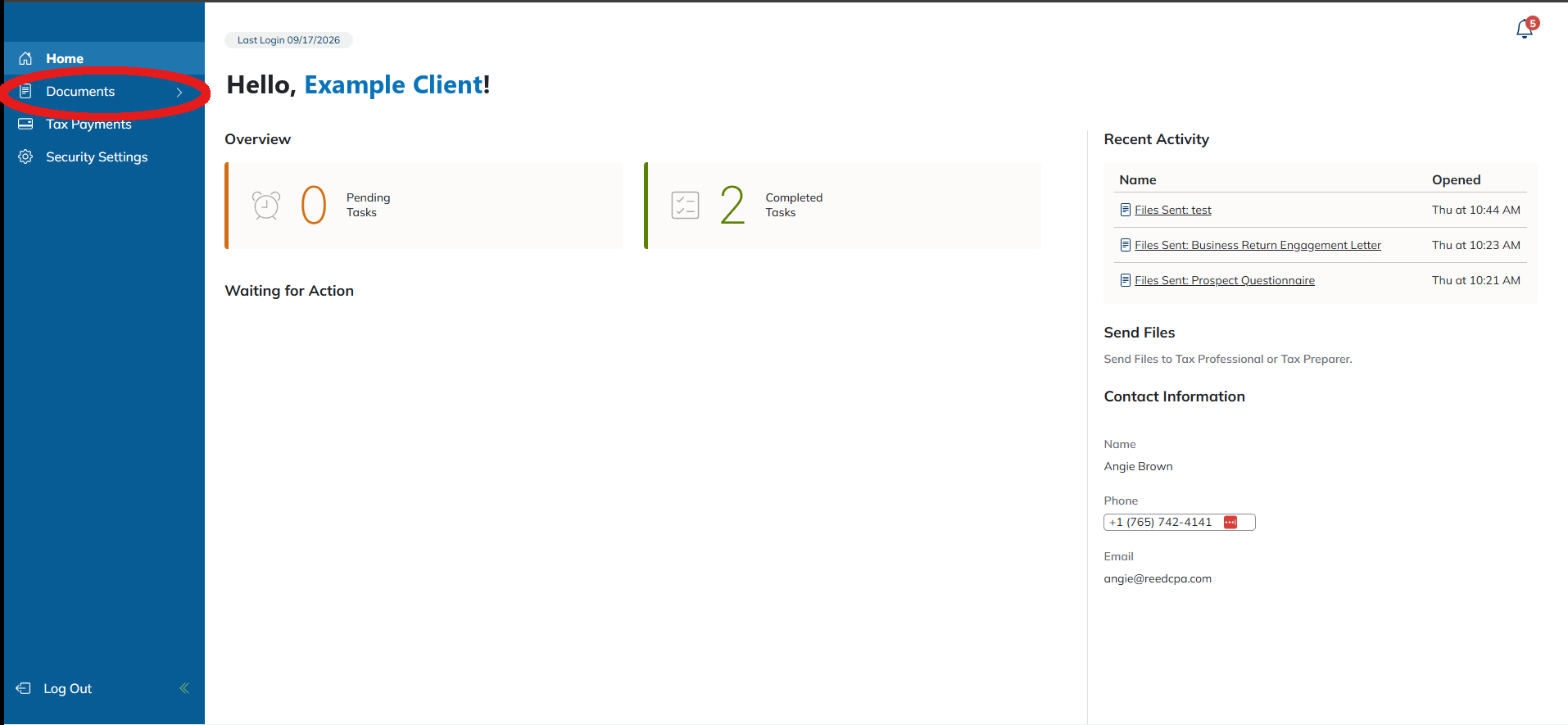Open Files Sent: Prospect Questionnaire link

pyautogui.click(x=1225, y=280)
